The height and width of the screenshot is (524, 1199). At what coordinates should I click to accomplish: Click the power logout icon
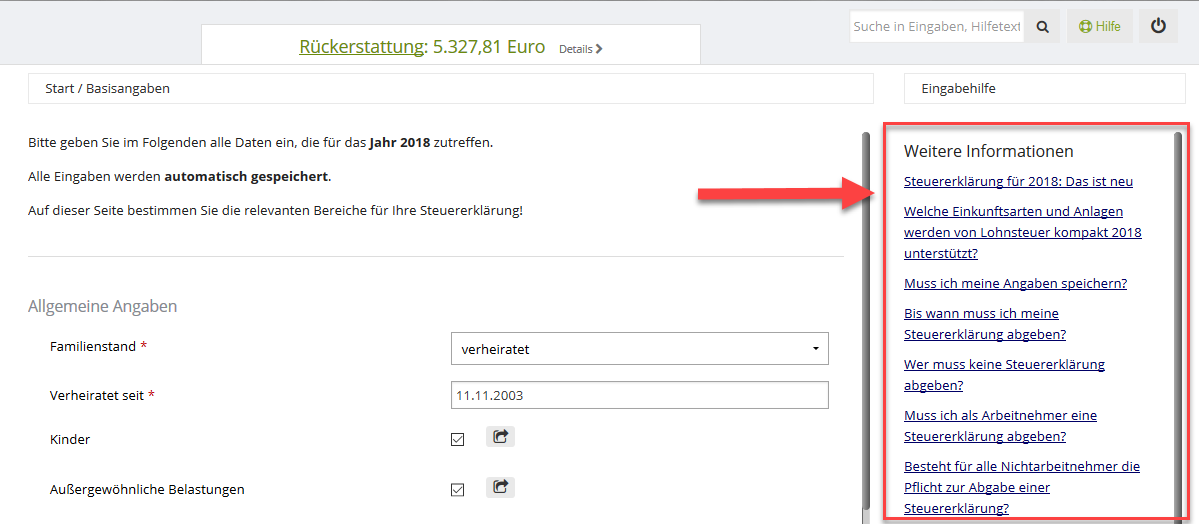coord(1158,27)
